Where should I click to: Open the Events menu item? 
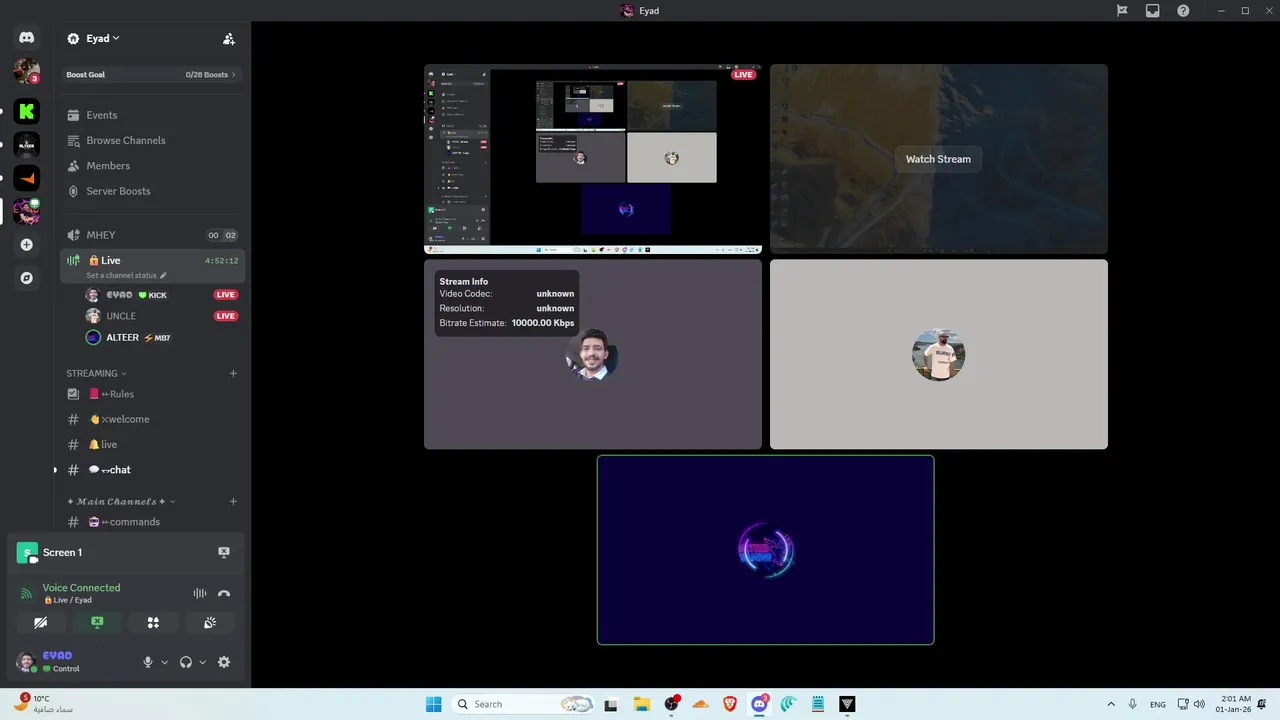tap(152, 115)
